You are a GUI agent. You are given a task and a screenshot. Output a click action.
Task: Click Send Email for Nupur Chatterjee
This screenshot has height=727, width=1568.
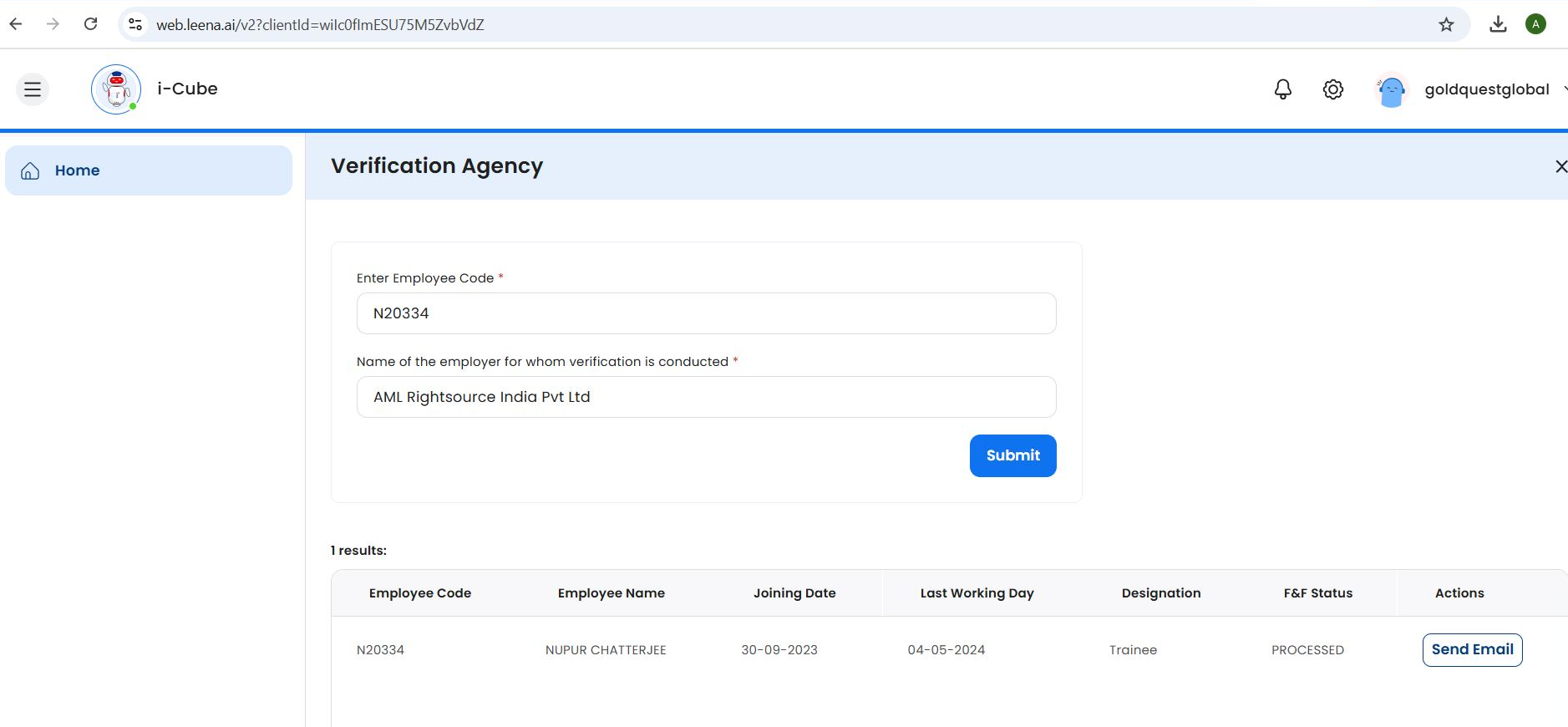[1472, 650]
